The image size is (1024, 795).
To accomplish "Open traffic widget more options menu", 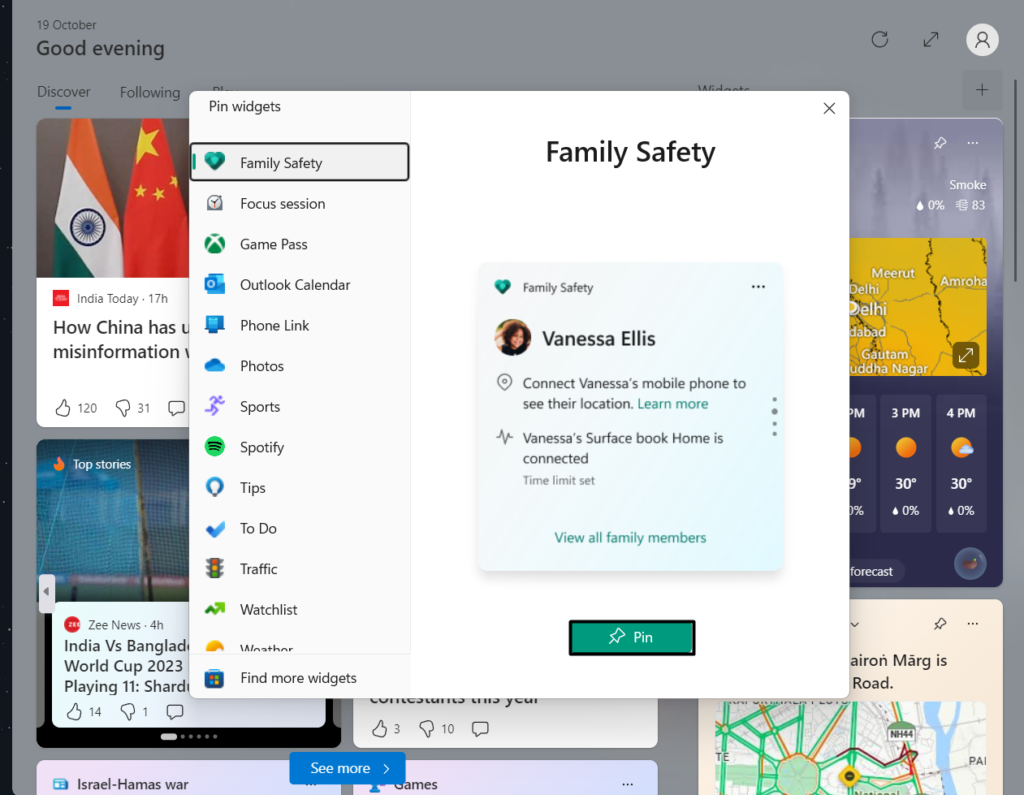I will [972, 624].
